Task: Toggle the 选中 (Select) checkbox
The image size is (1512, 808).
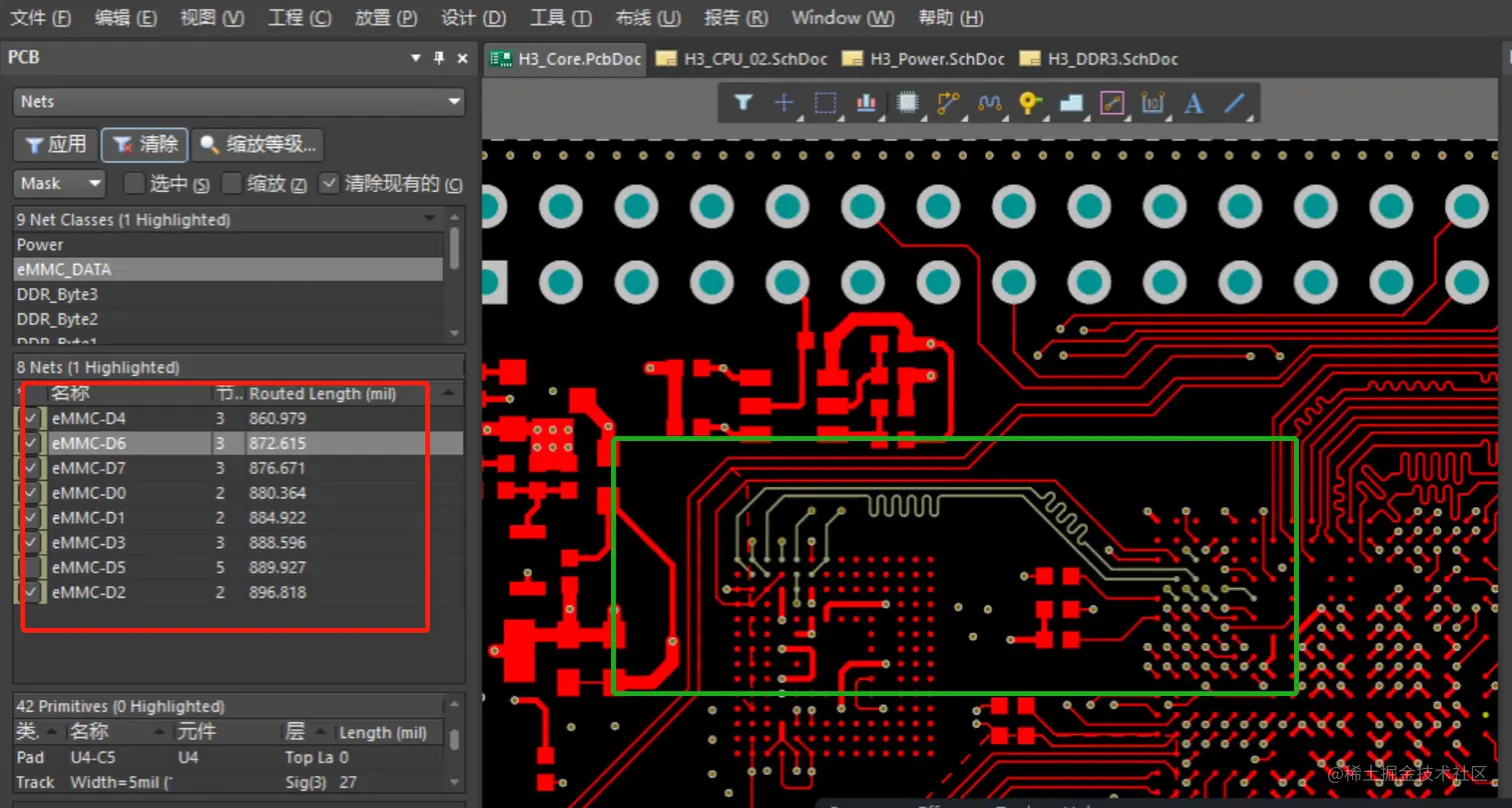Action: tap(134, 183)
